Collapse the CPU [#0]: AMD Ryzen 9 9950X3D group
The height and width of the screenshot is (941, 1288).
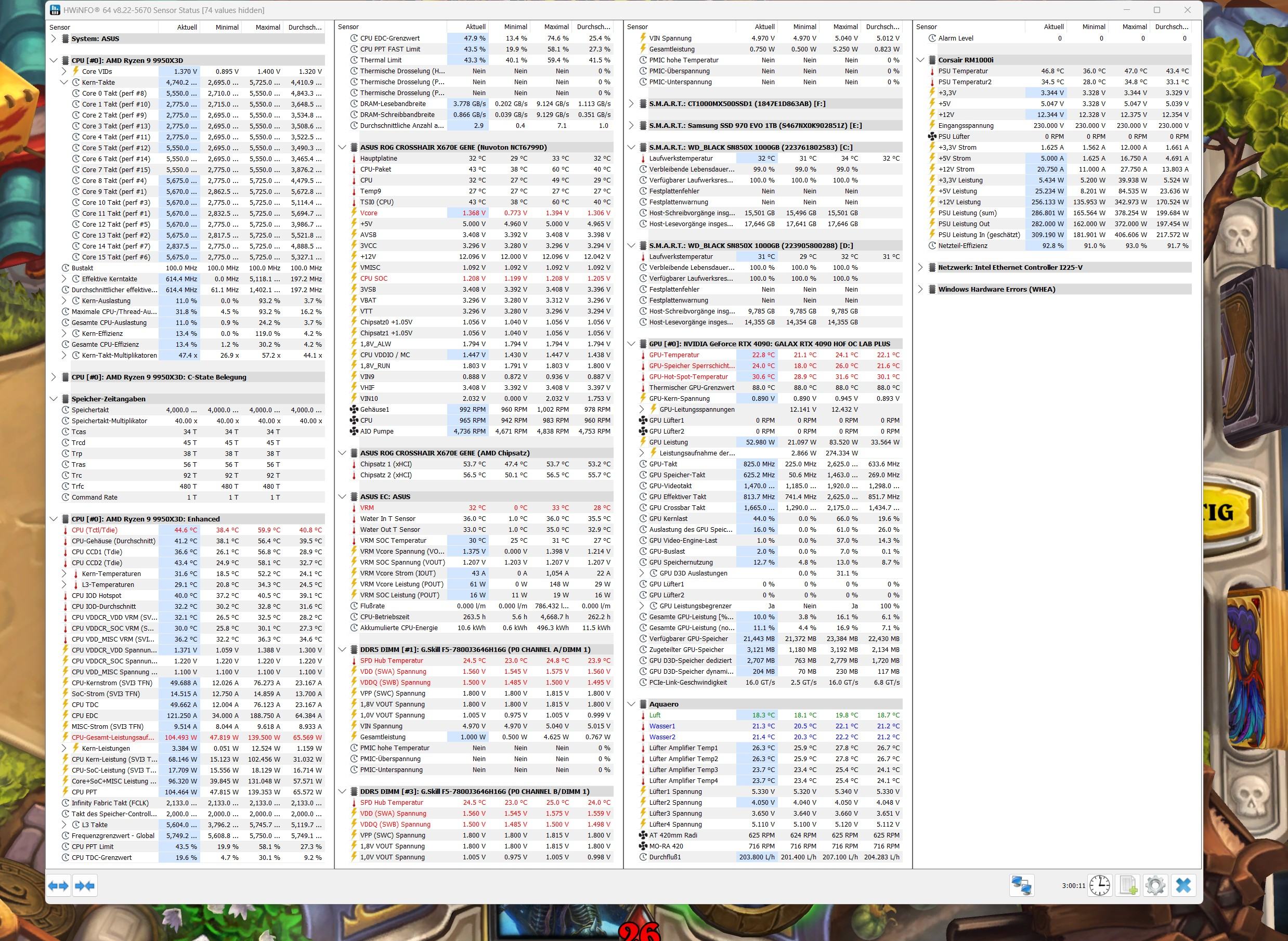pos(54,60)
